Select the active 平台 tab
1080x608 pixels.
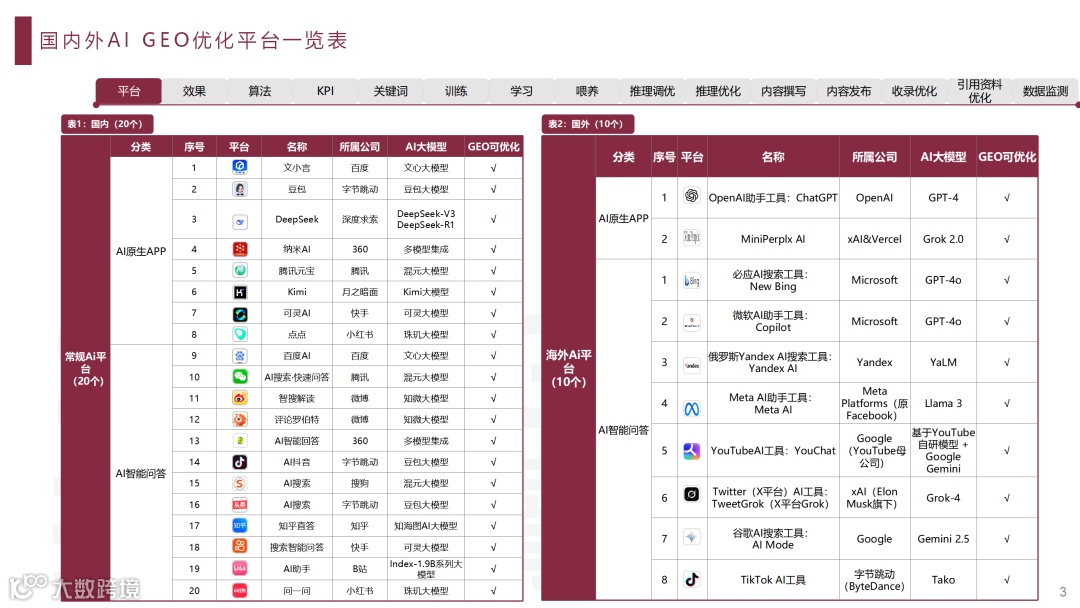[x=129, y=91]
